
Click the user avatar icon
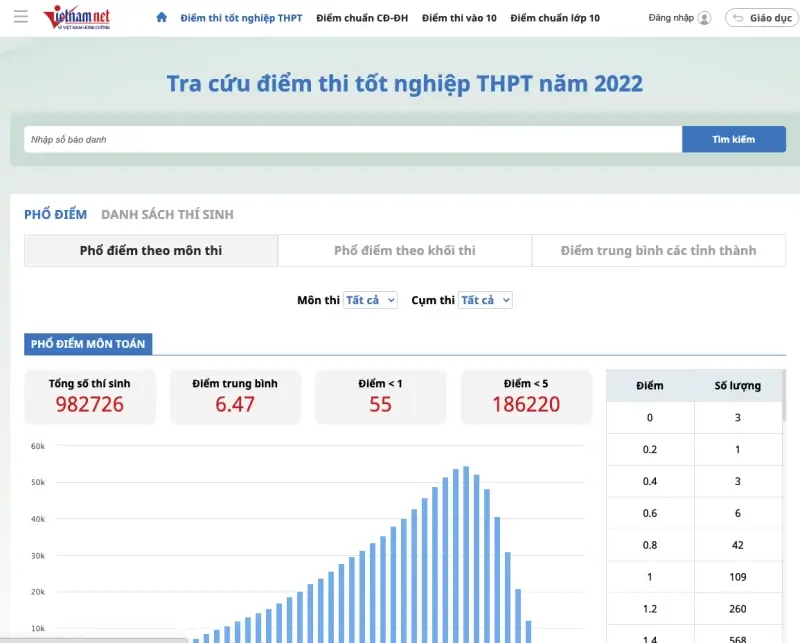[705, 18]
